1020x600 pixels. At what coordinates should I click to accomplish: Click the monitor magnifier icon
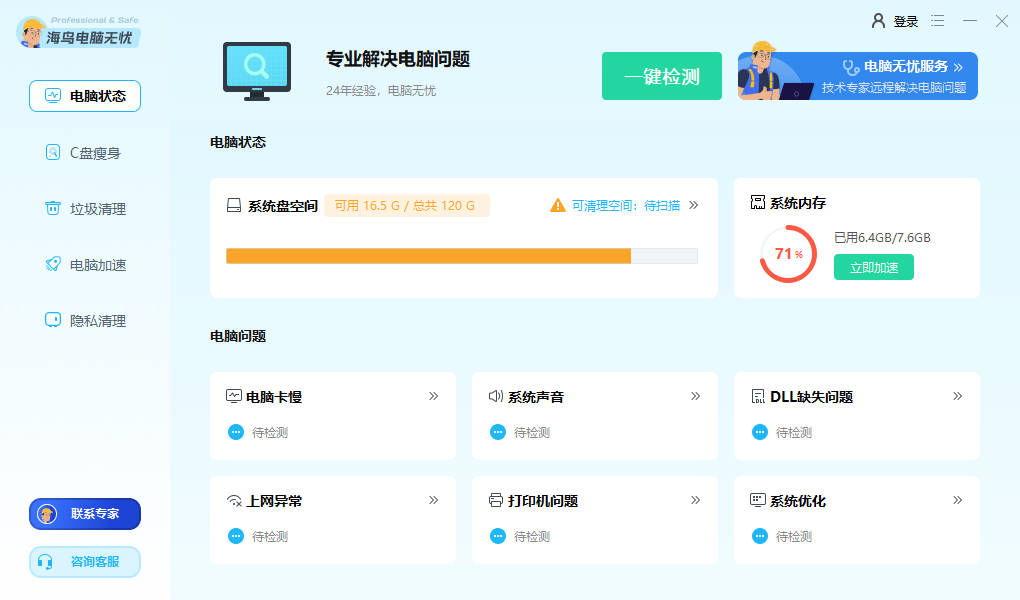click(257, 72)
